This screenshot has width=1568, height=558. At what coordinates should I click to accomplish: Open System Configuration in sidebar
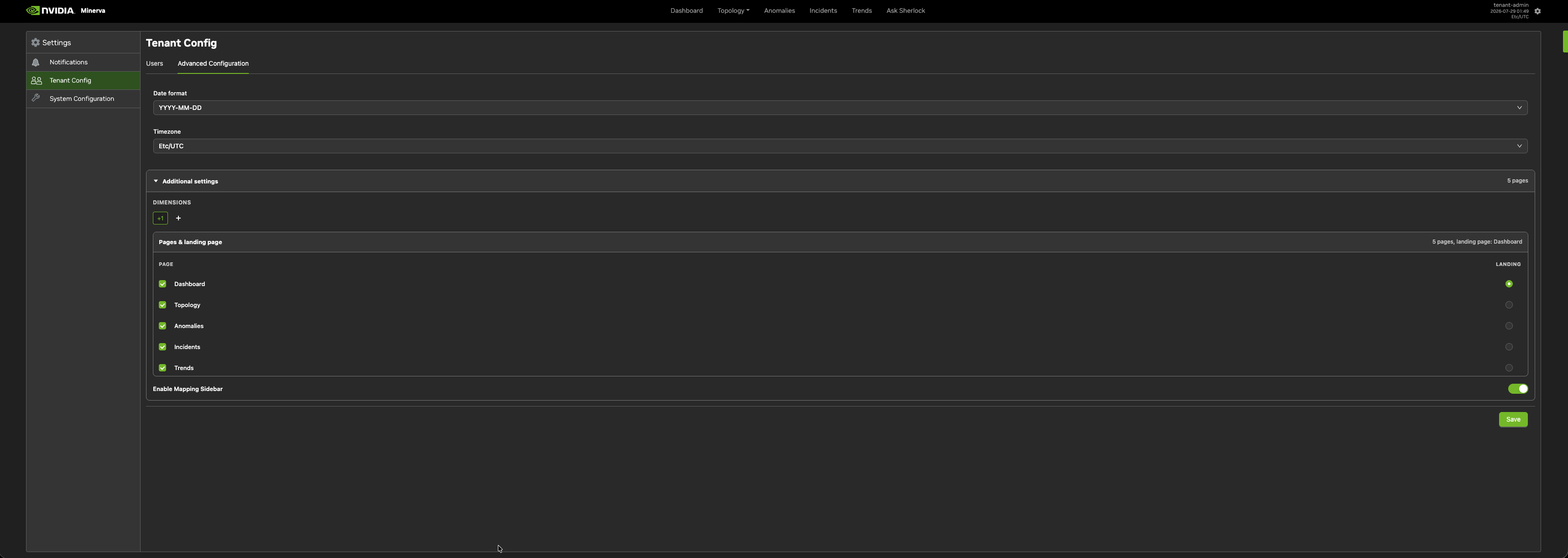[x=84, y=99]
